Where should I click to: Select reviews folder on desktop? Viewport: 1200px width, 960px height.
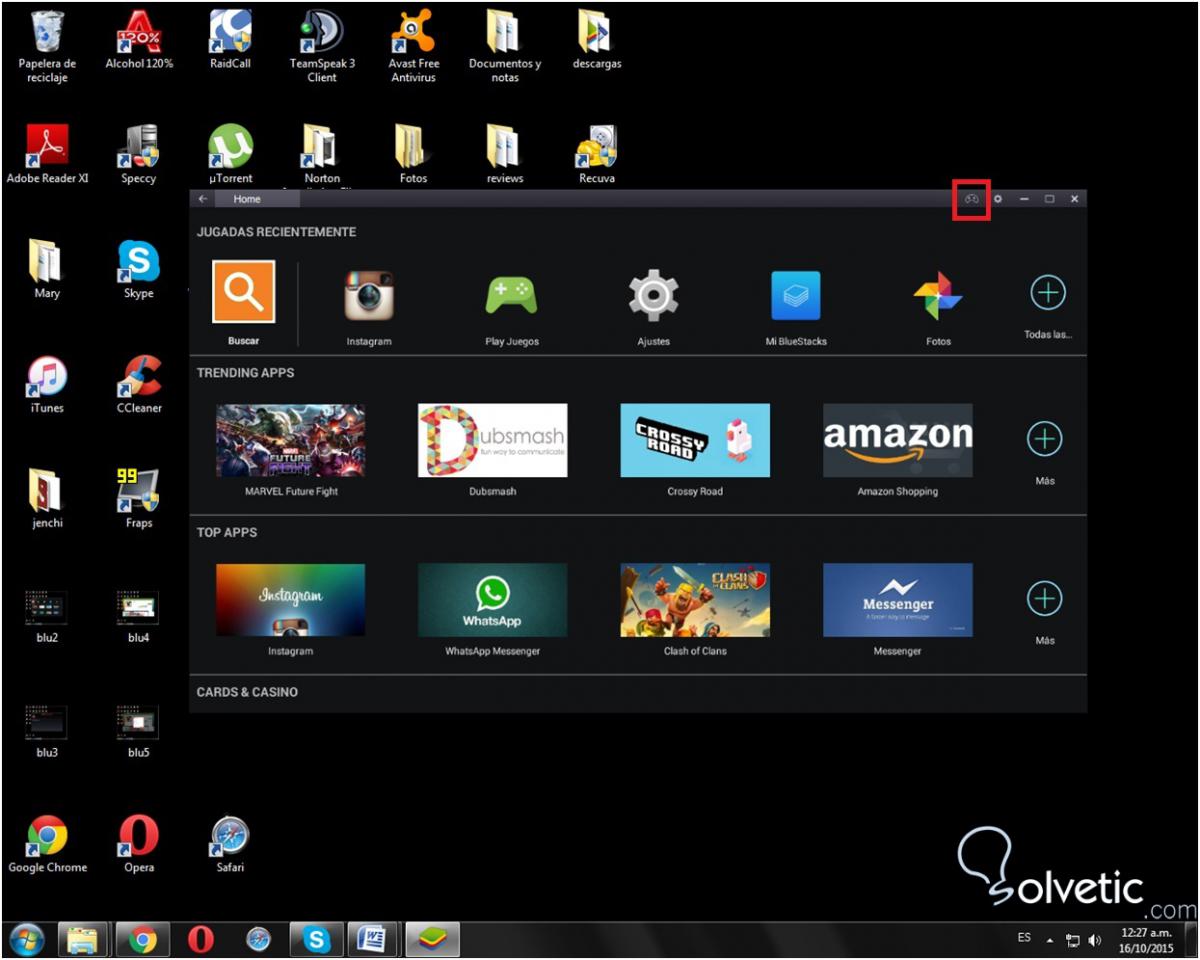point(505,155)
